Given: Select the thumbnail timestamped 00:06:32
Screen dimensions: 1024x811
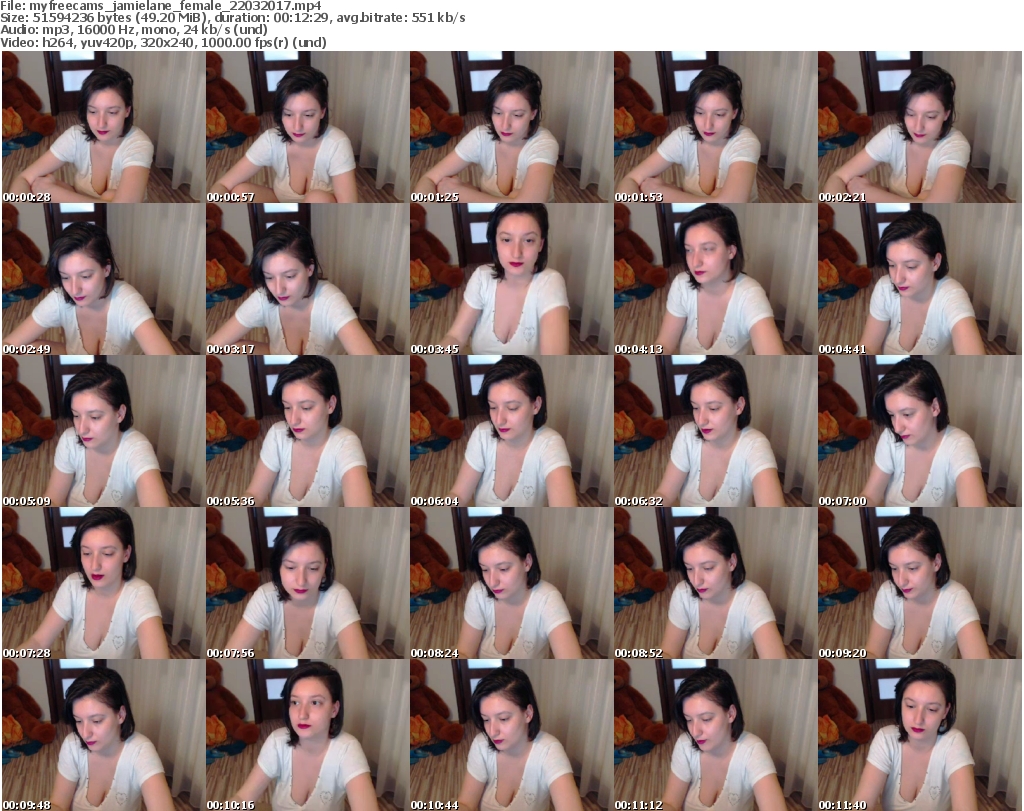Looking at the screenshot, I should point(715,431).
